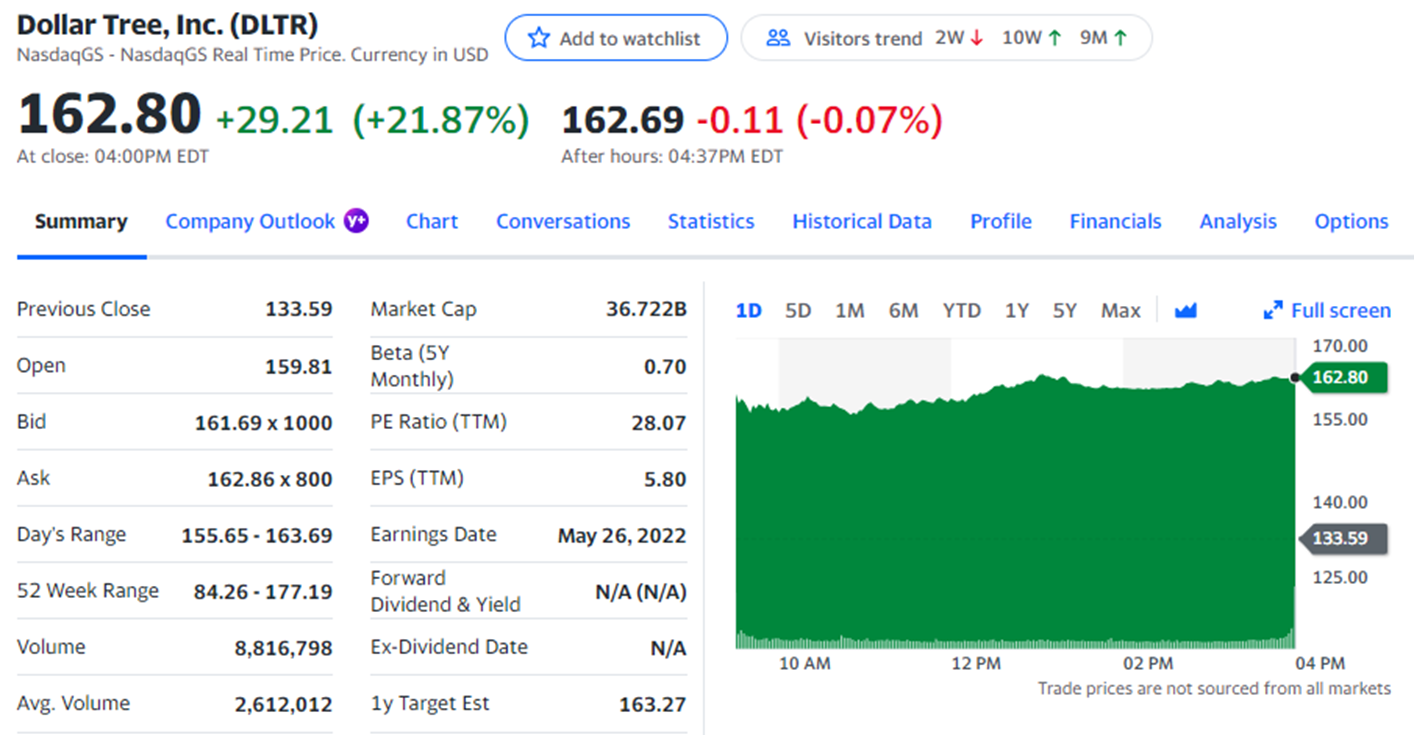
Task: Open the Summary tab
Action: point(81,221)
